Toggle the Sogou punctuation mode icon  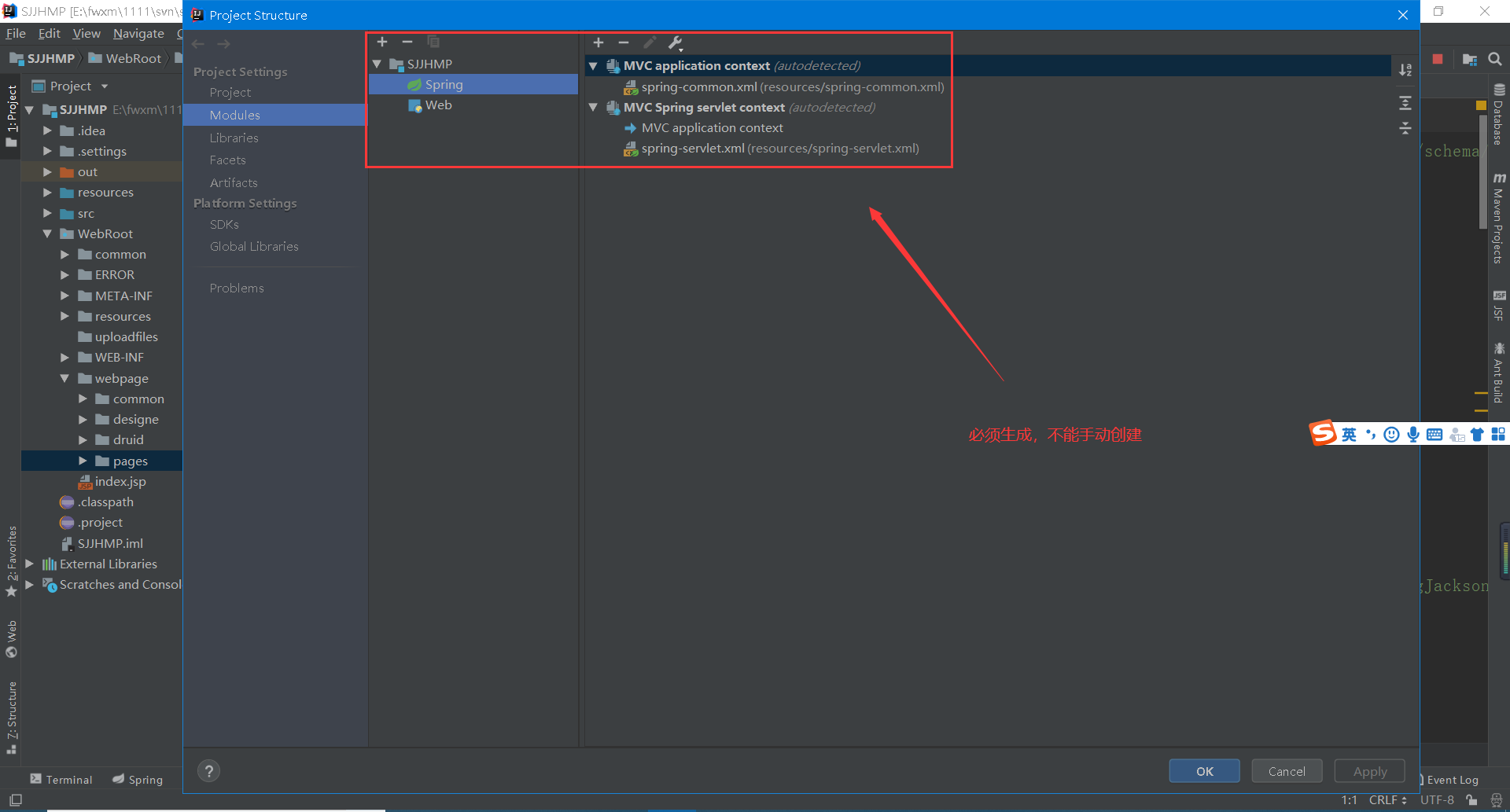pyautogui.click(x=1371, y=435)
